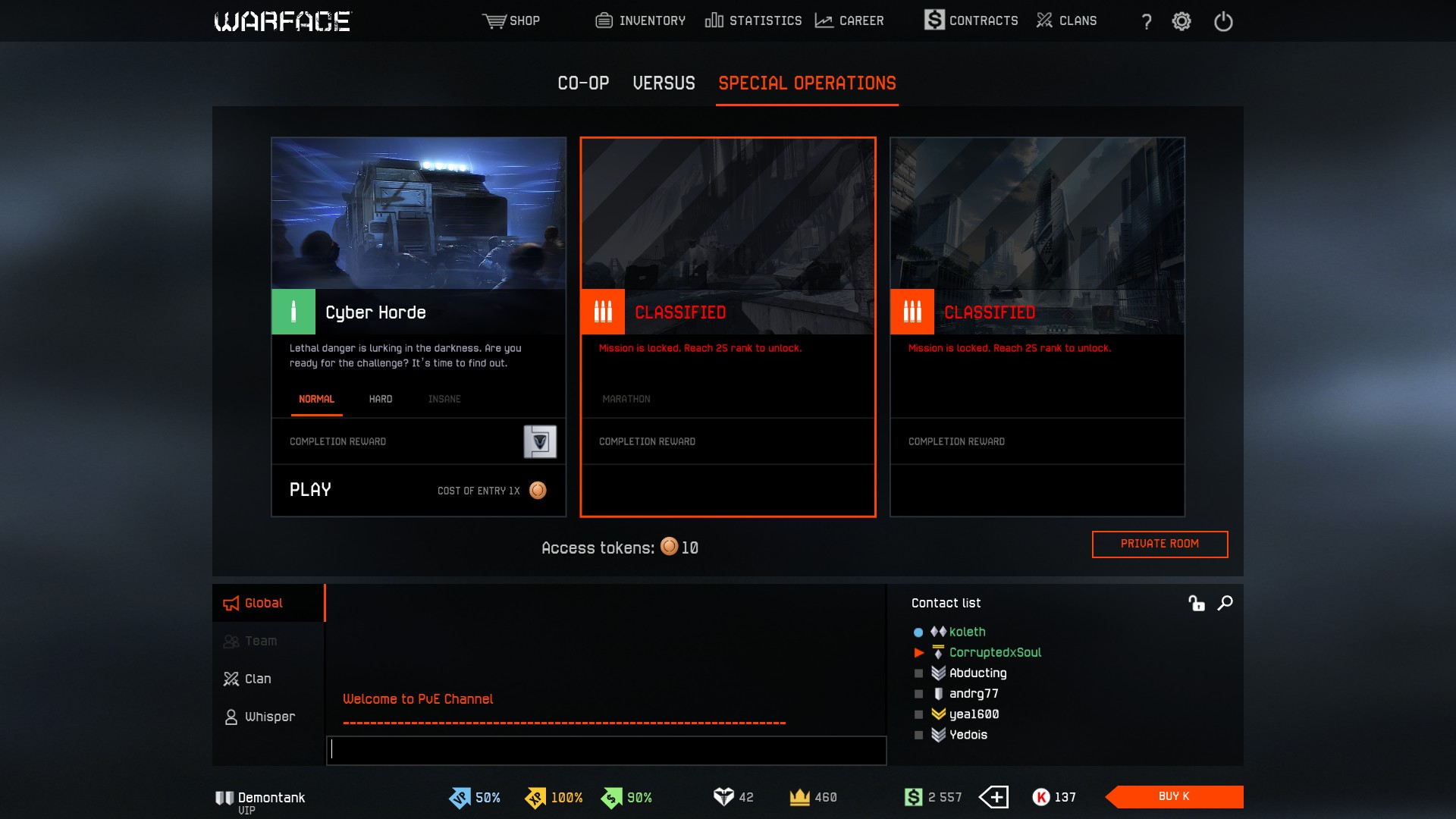Open the Whisper chat channel
This screenshot has width=1456, height=819.
[269, 717]
